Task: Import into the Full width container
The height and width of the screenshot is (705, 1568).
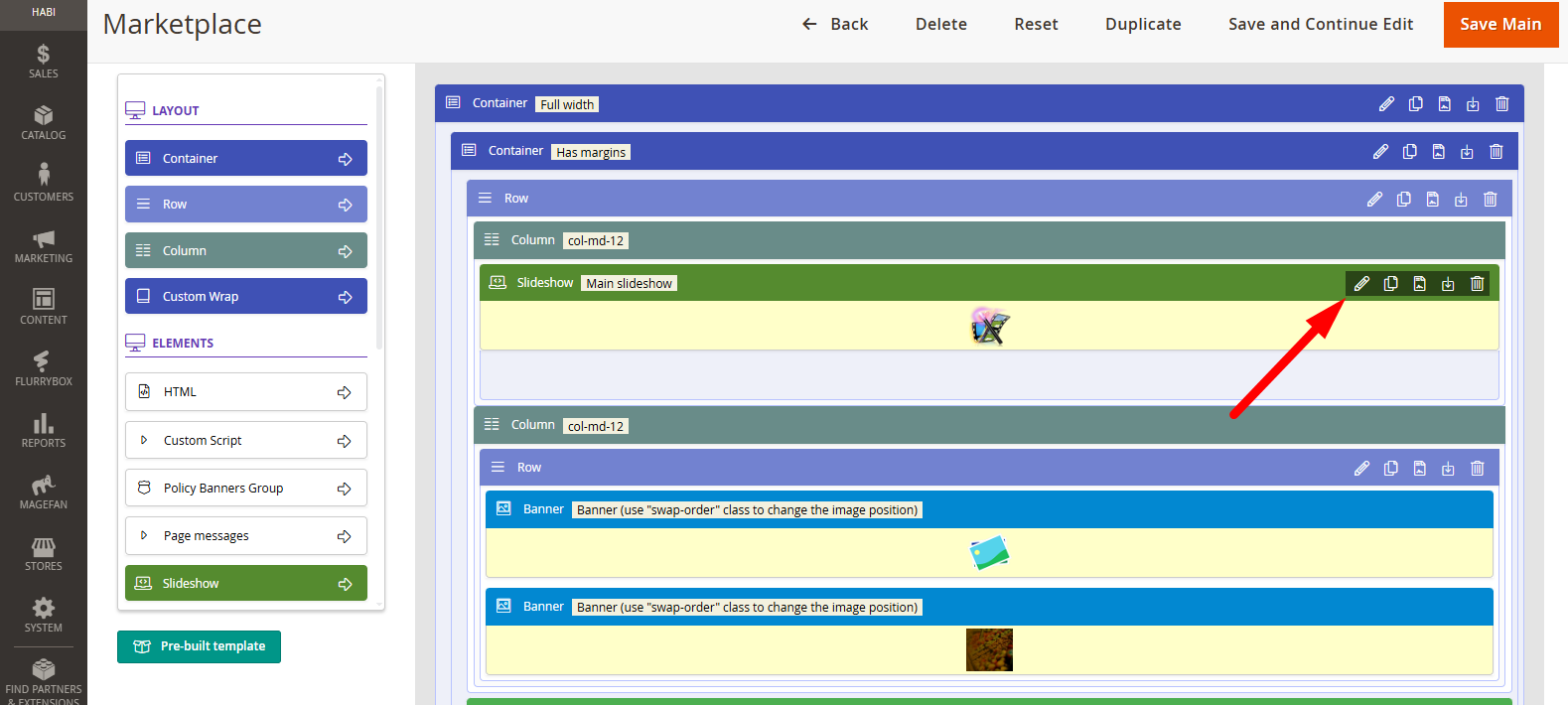Action: pos(1473,104)
